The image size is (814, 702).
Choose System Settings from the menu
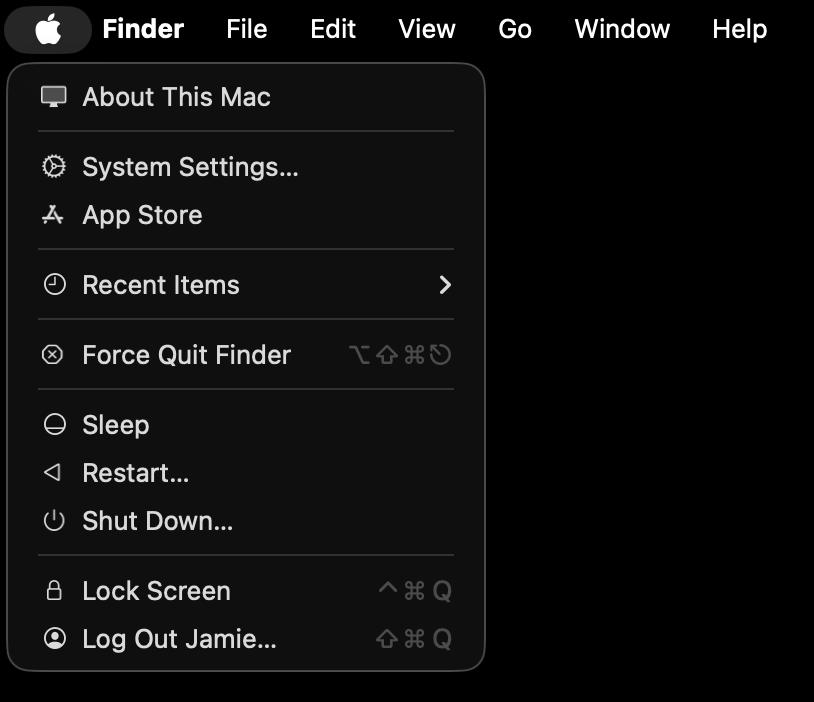(x=192, y=167)
